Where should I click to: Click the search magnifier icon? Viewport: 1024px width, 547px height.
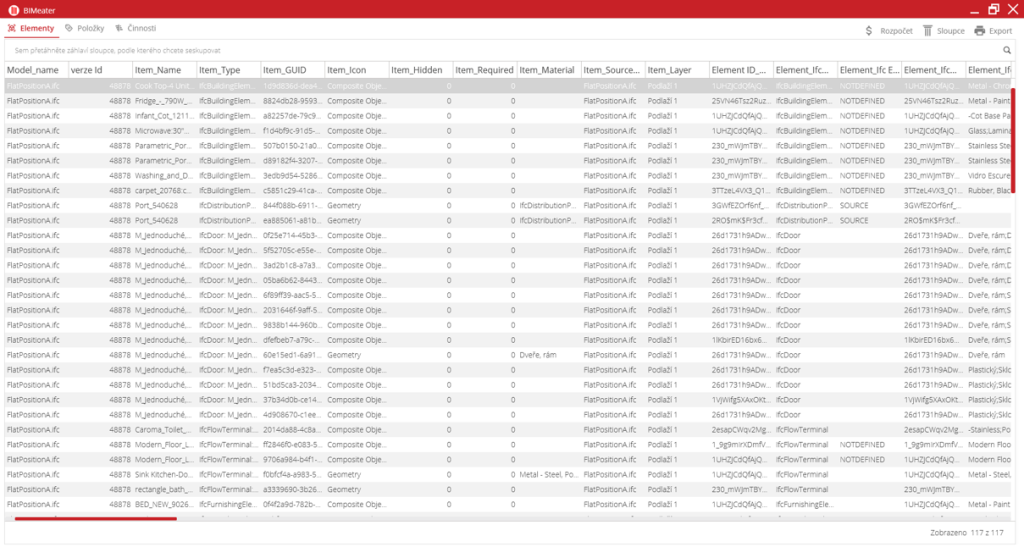[1007, 50]
